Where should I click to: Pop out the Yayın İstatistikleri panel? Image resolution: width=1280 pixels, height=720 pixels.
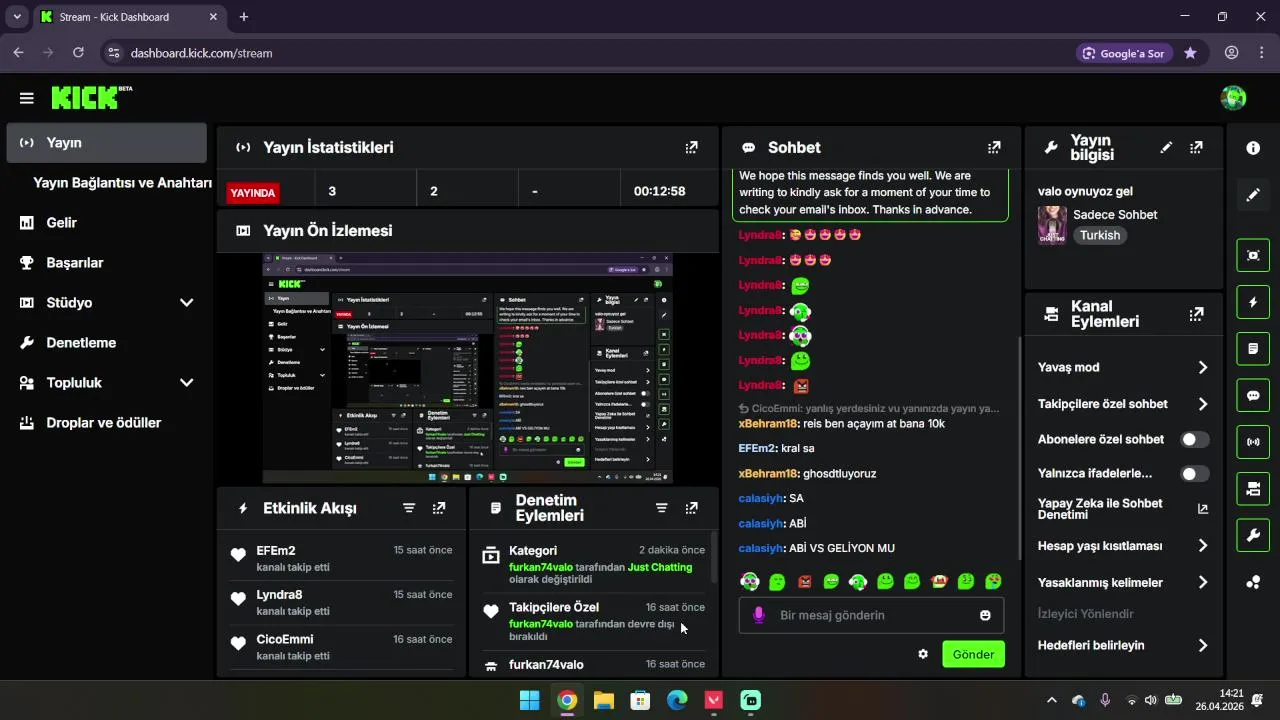[x=691, y=148]
